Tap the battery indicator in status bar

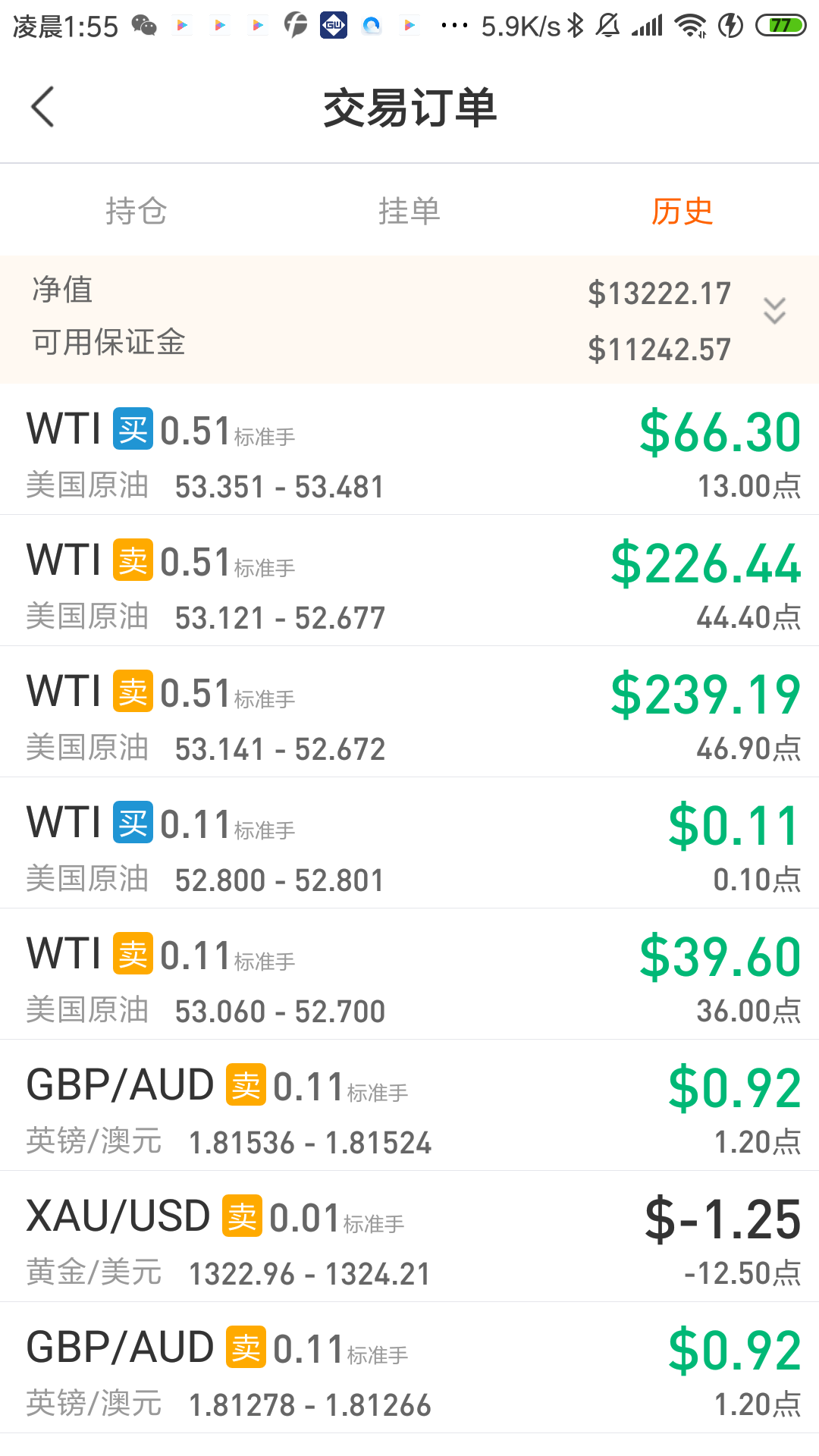pos(781,26)
